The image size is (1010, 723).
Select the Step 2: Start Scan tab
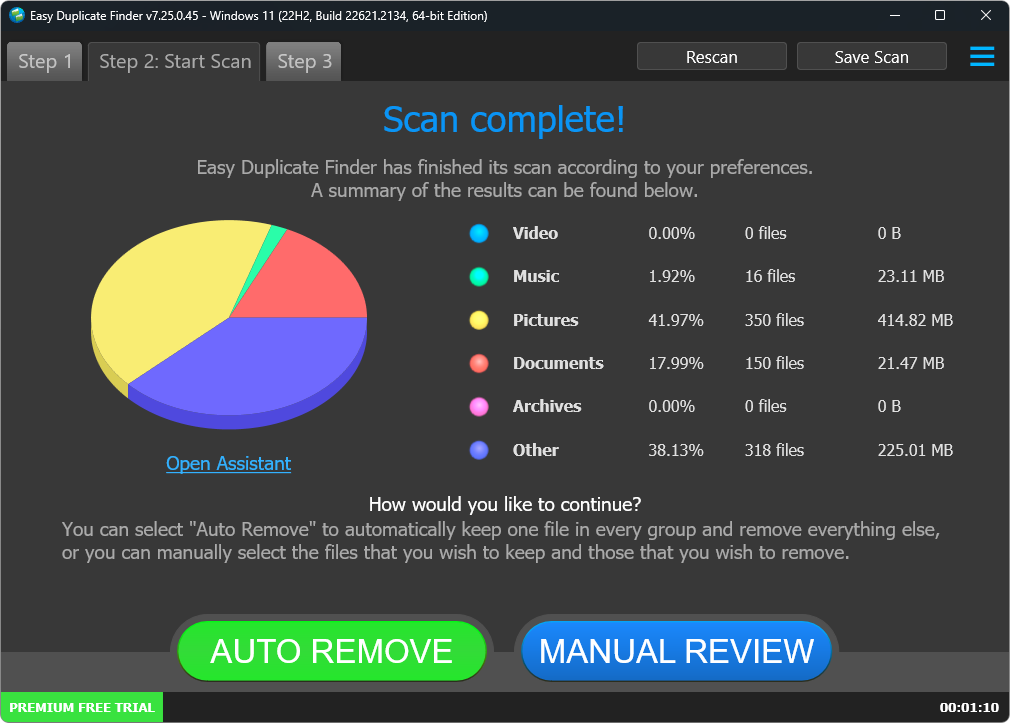[175, 62]
